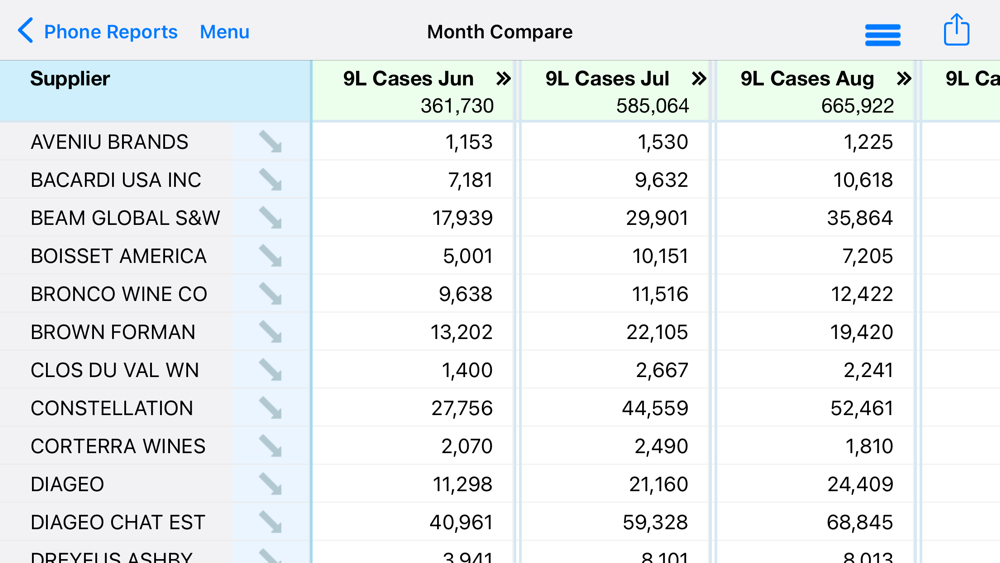Click the 9L Cases Jun column header
Screen dimensions: 1000x563
coord(408,78)
